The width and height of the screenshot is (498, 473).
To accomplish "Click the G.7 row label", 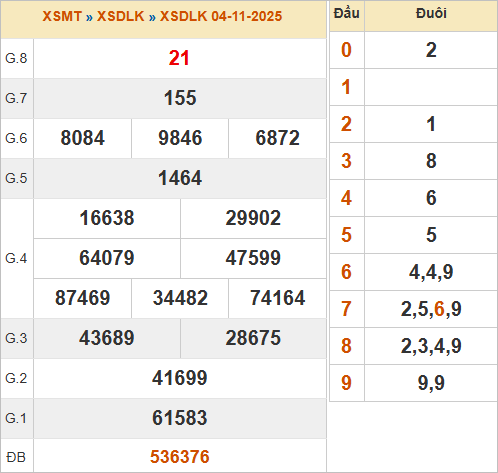I will click(x=16, y=98).
